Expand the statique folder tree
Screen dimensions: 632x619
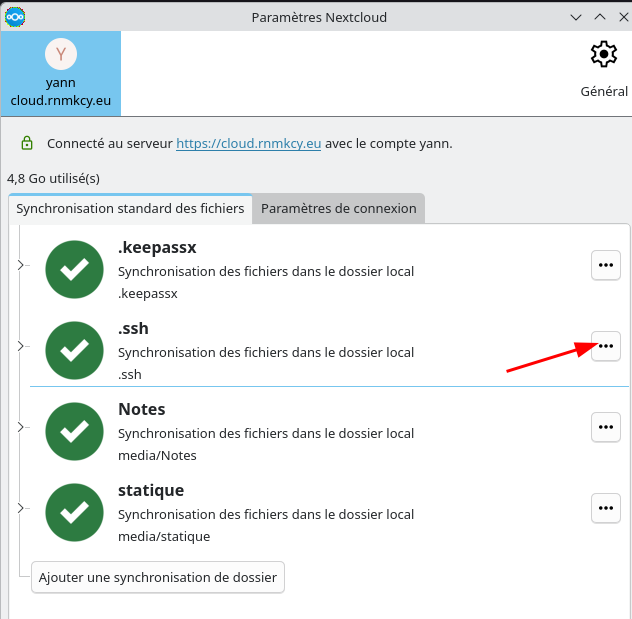pos(21,508)
